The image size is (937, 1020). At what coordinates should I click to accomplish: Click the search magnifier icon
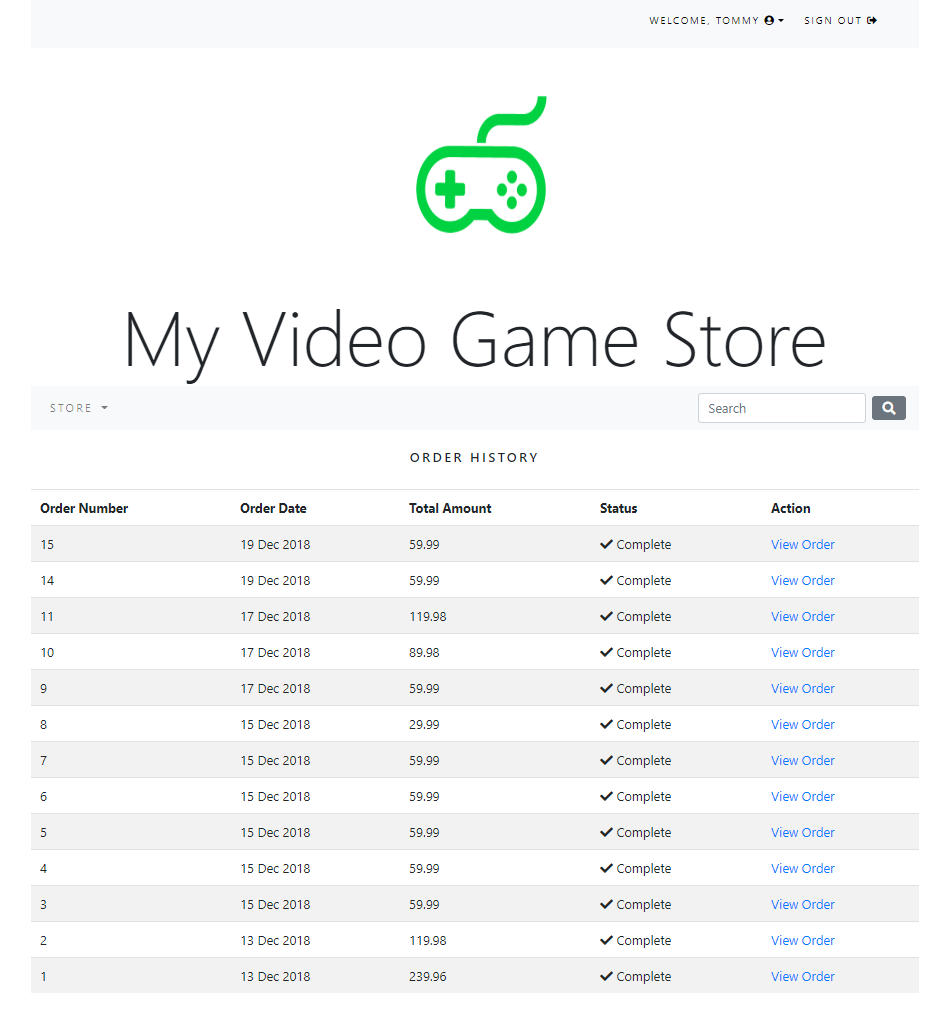(888, 408)
